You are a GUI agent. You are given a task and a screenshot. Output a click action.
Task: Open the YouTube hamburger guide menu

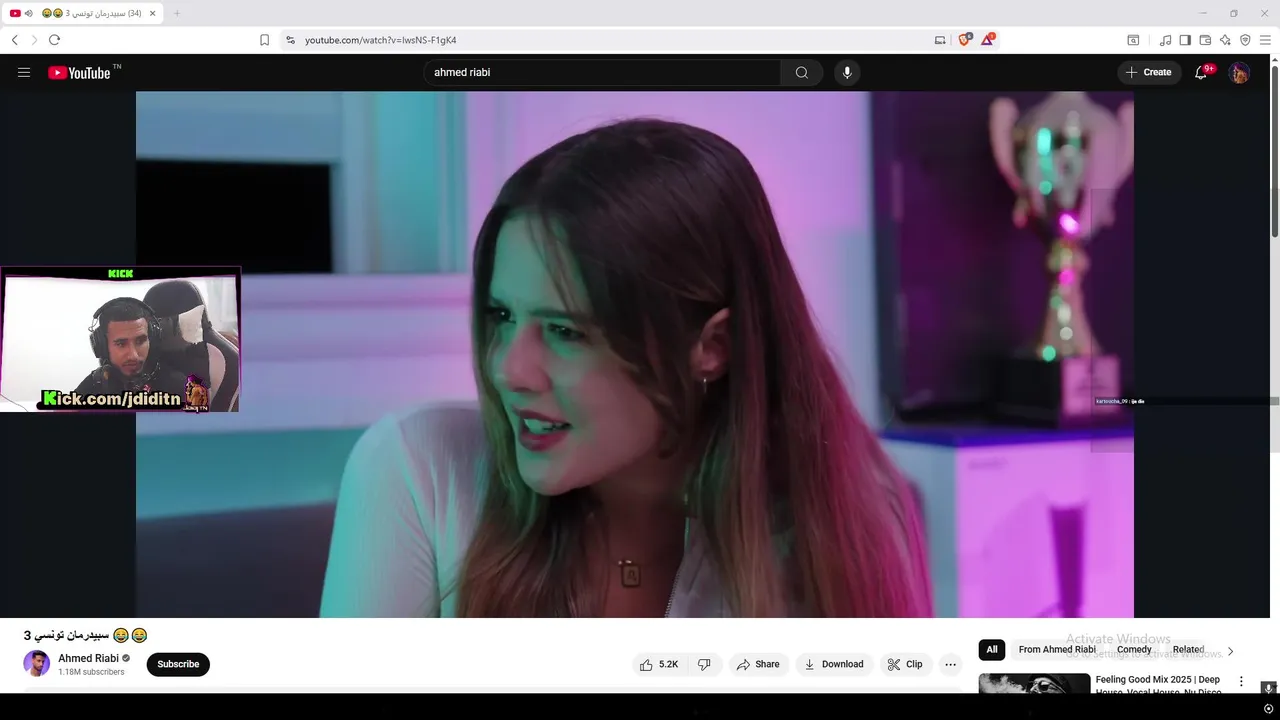tap(24, 72)
